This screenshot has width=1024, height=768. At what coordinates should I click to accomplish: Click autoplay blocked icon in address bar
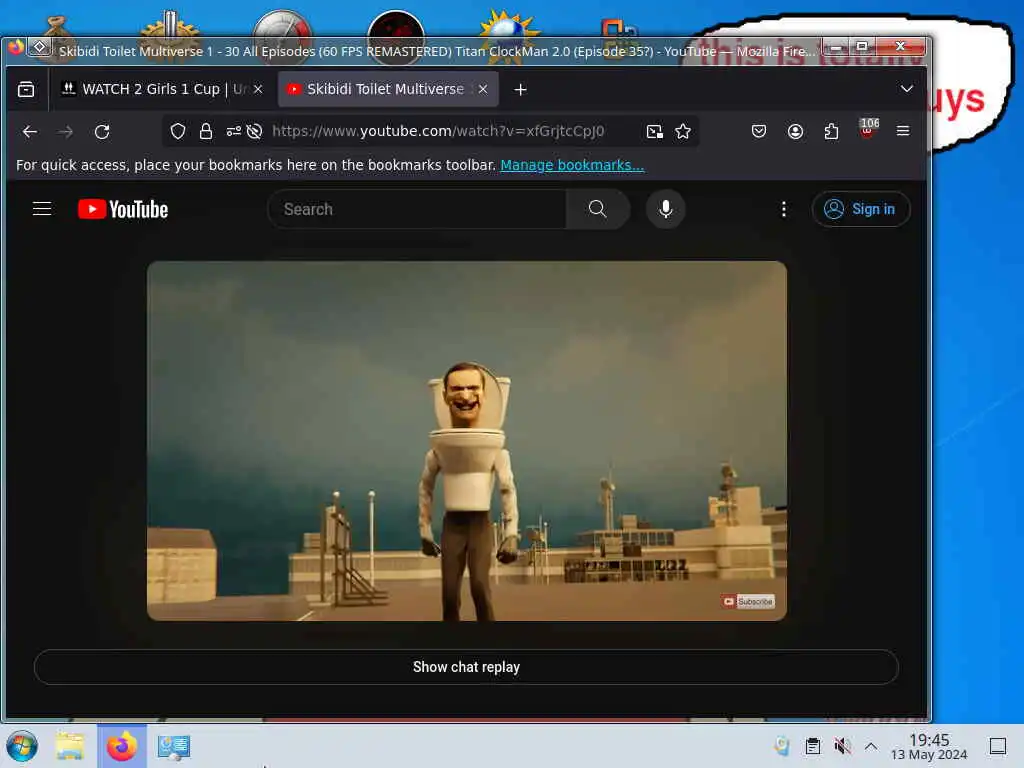(255, 131)
